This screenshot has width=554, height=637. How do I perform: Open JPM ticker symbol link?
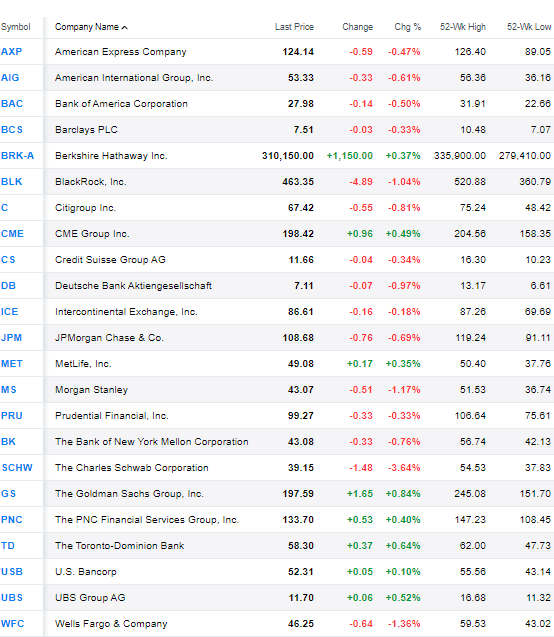[x=11, y=338]
